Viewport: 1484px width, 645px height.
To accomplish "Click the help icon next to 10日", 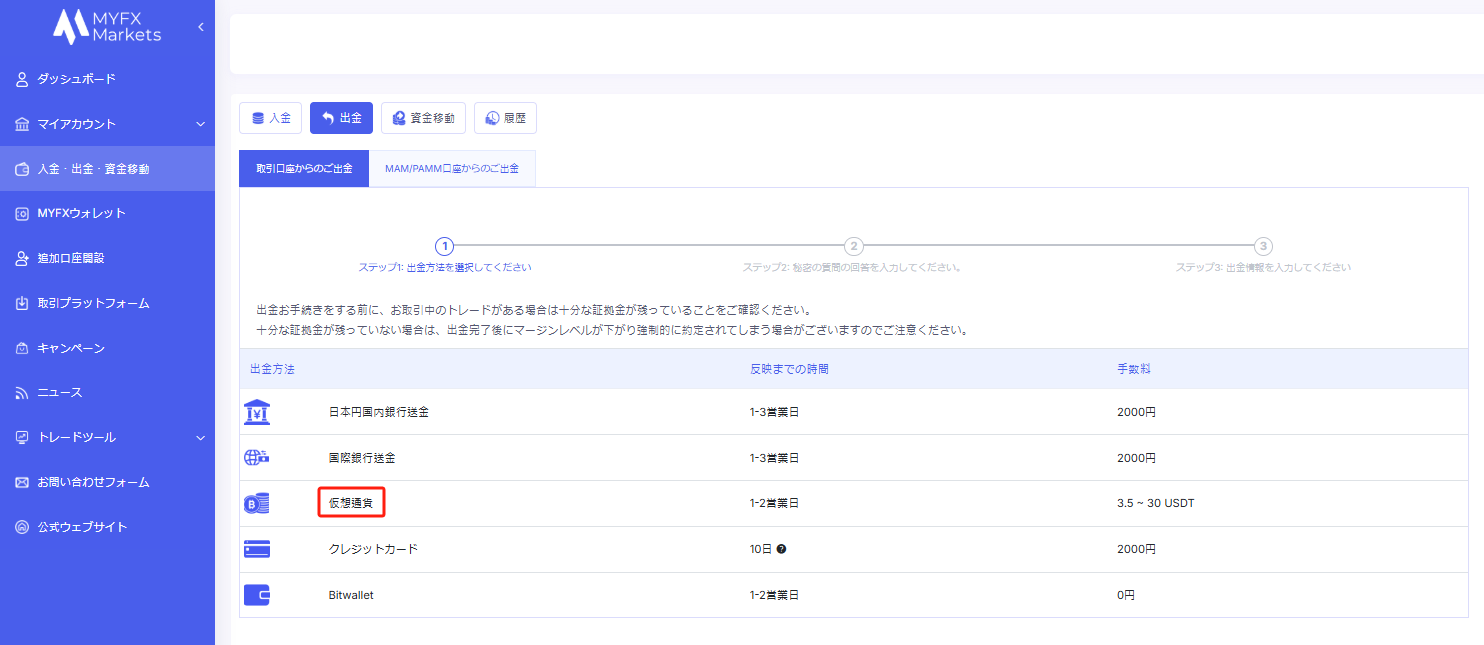I will (781, 549).
